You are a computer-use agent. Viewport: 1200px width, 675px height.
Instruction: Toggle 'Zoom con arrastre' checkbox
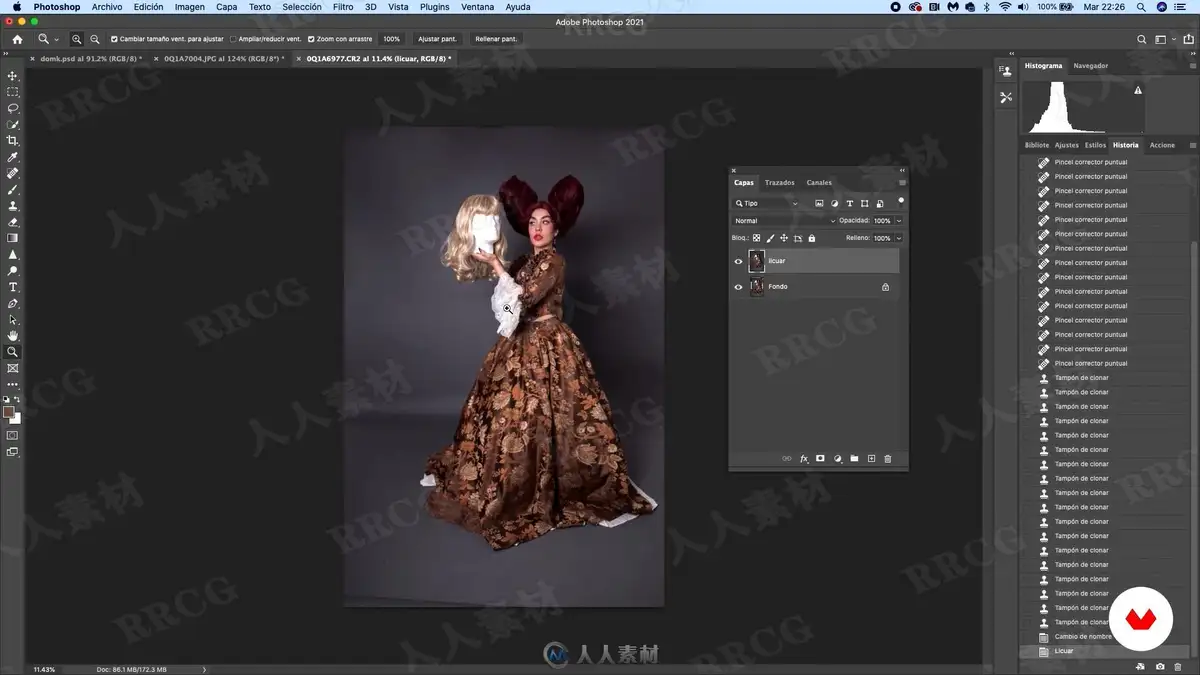click(311, 39)
